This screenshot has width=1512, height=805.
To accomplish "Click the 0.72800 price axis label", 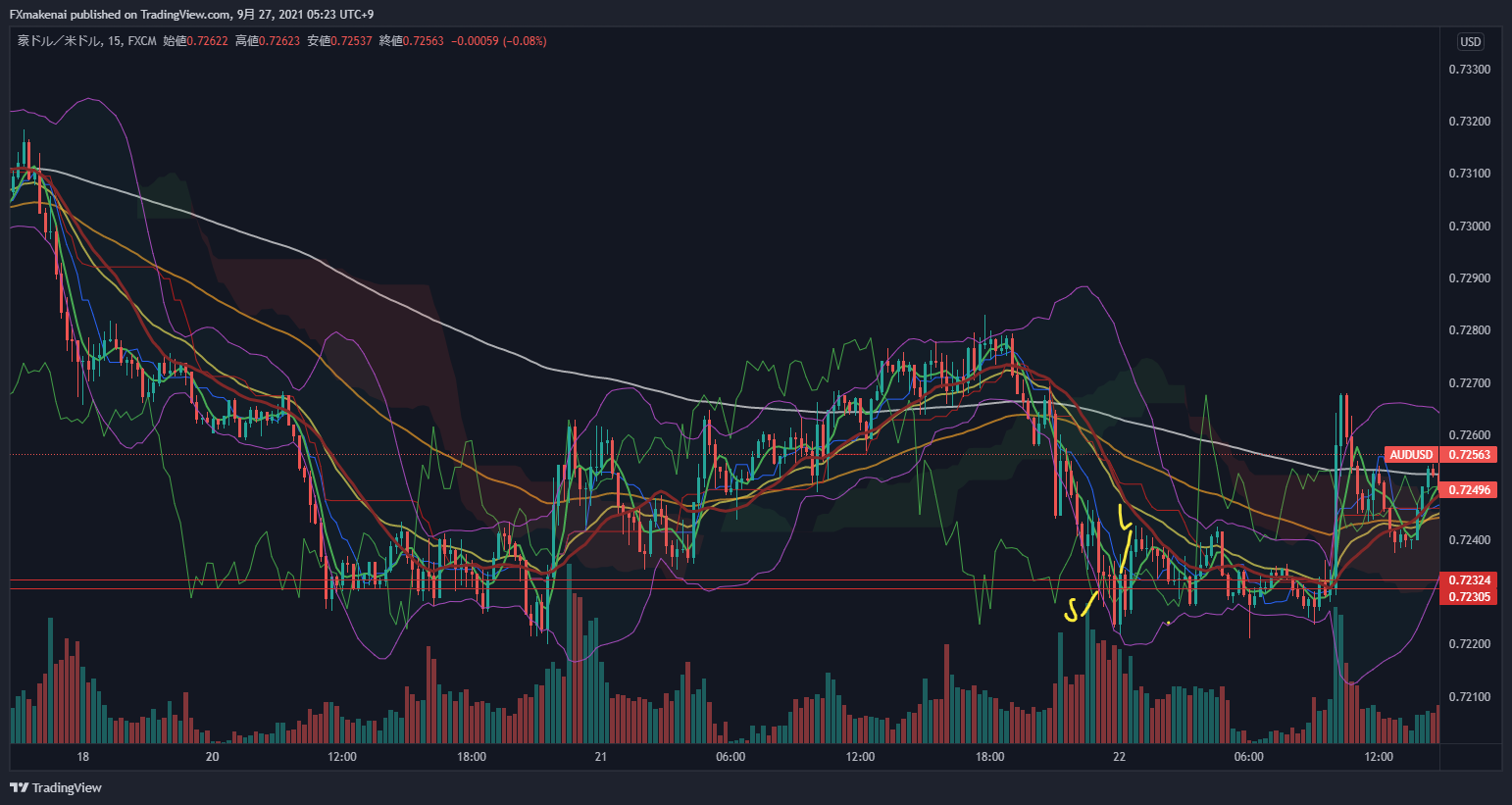I will (x=1469, y=330).
